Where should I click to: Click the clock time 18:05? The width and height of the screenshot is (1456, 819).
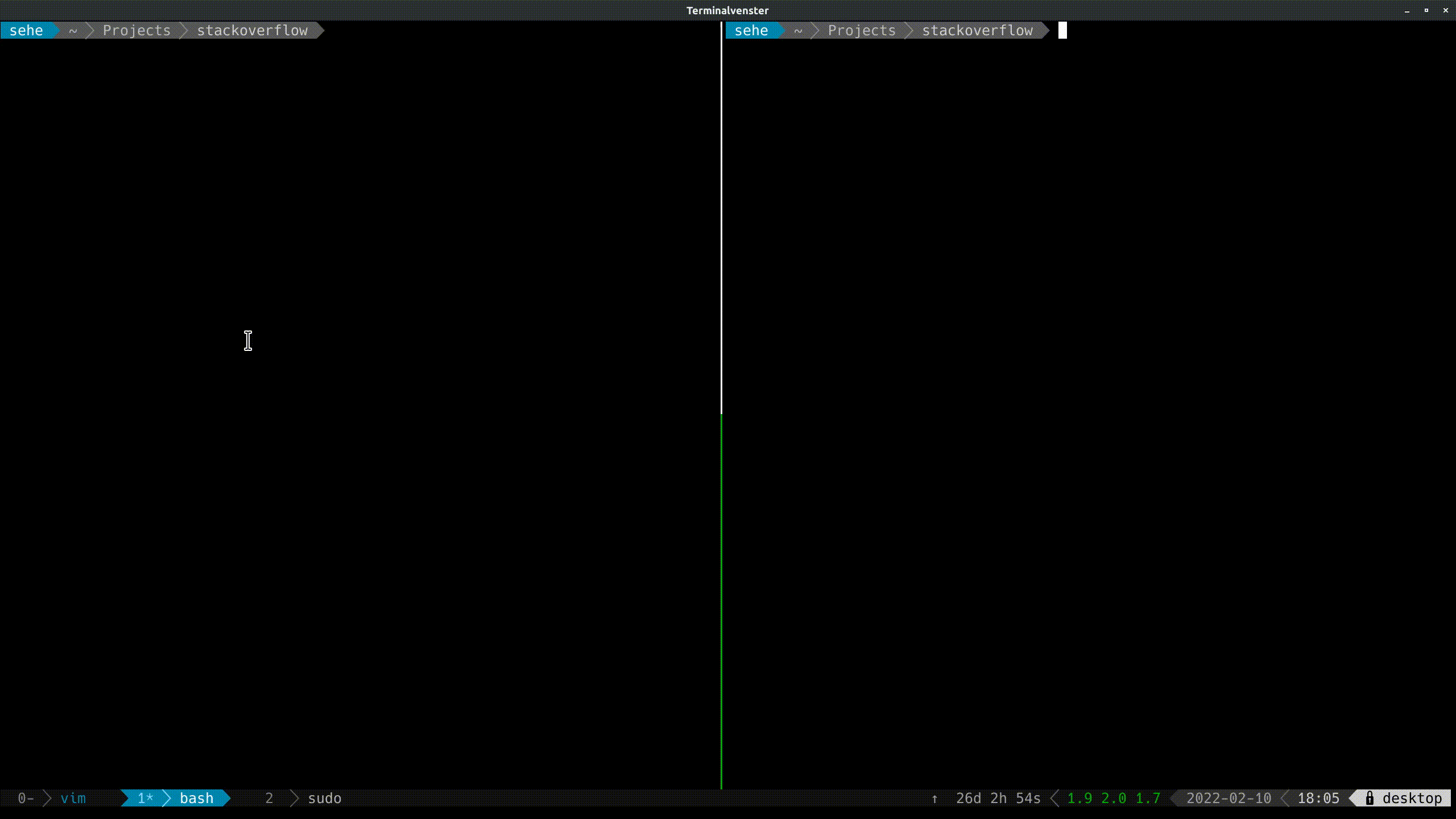[1318, 799]
